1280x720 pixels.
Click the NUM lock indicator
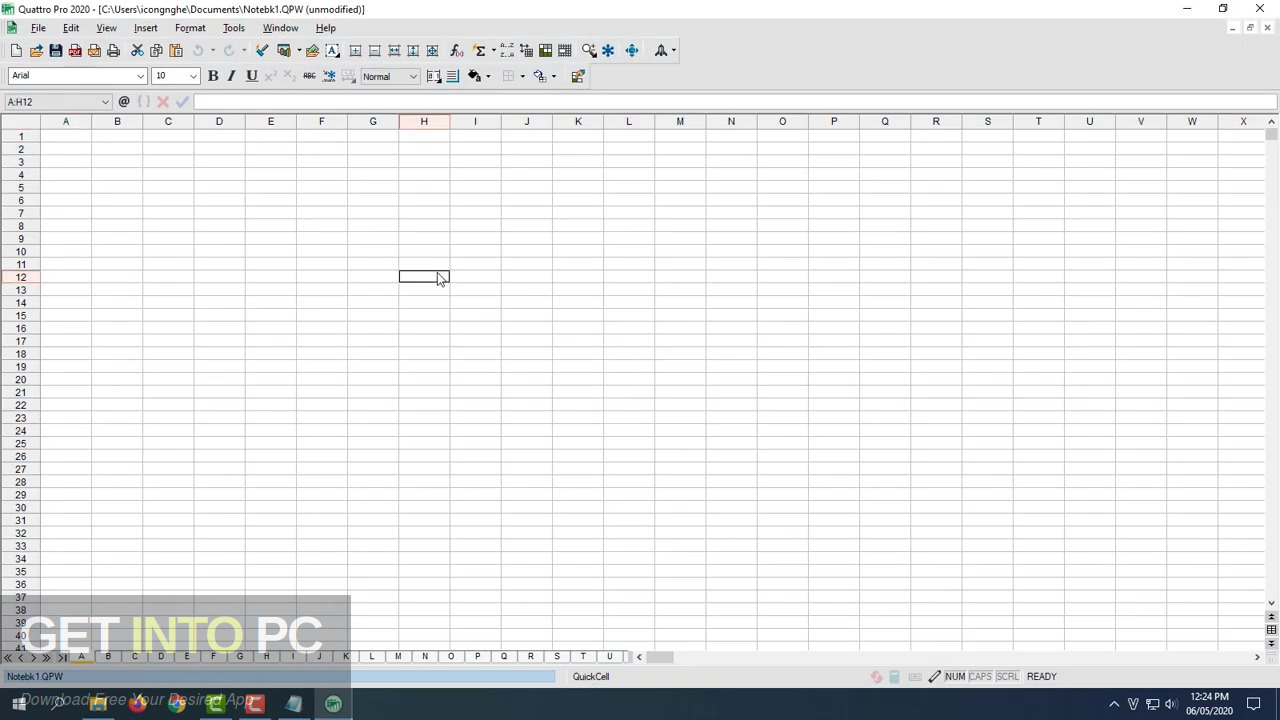955,677
